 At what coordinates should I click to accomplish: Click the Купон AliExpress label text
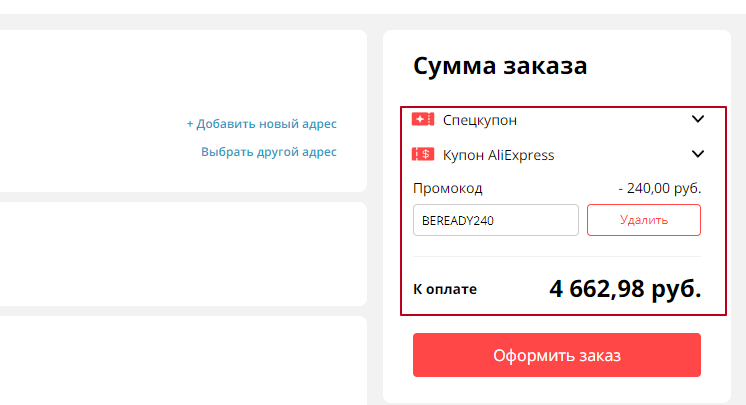point(498,155)
